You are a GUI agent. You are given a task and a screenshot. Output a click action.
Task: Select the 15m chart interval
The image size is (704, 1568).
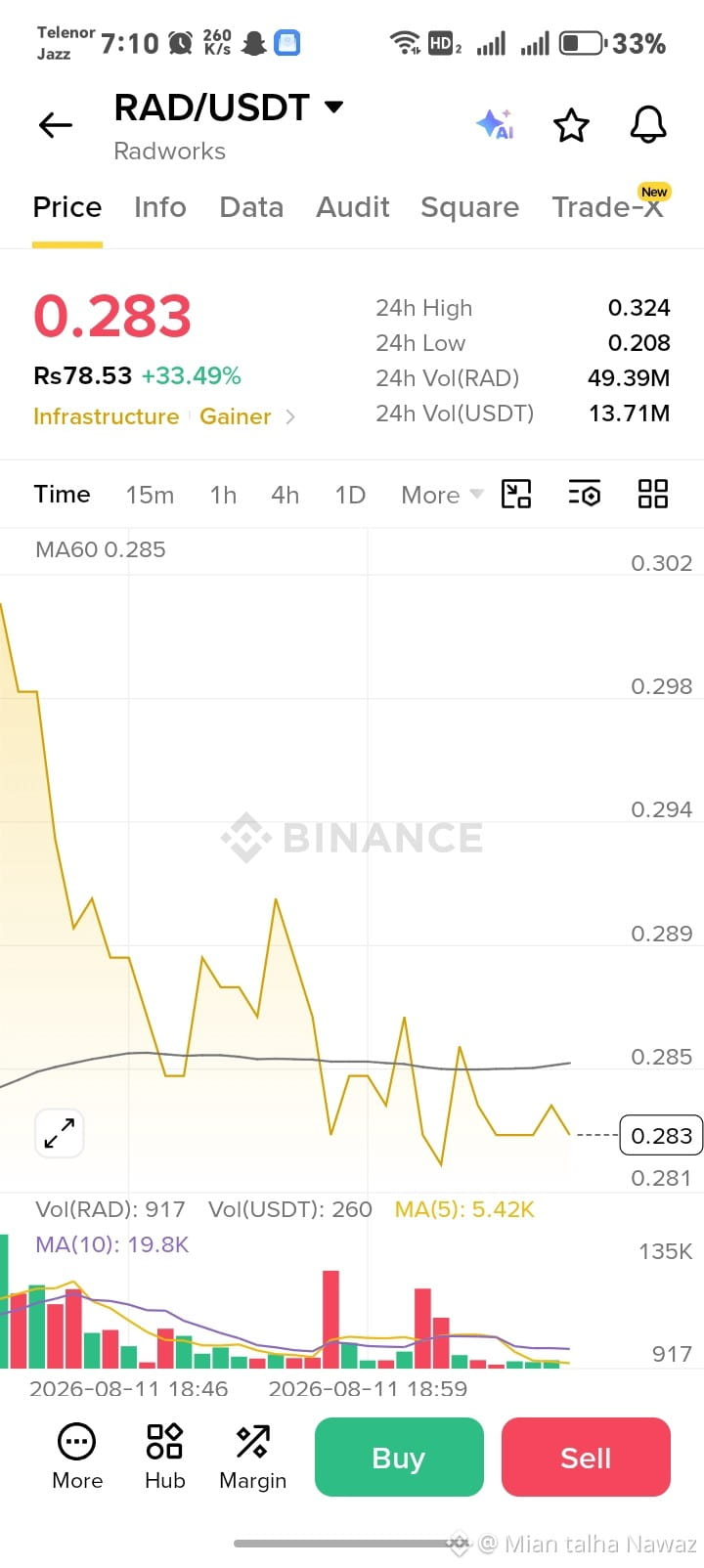[x=150, y=495]
